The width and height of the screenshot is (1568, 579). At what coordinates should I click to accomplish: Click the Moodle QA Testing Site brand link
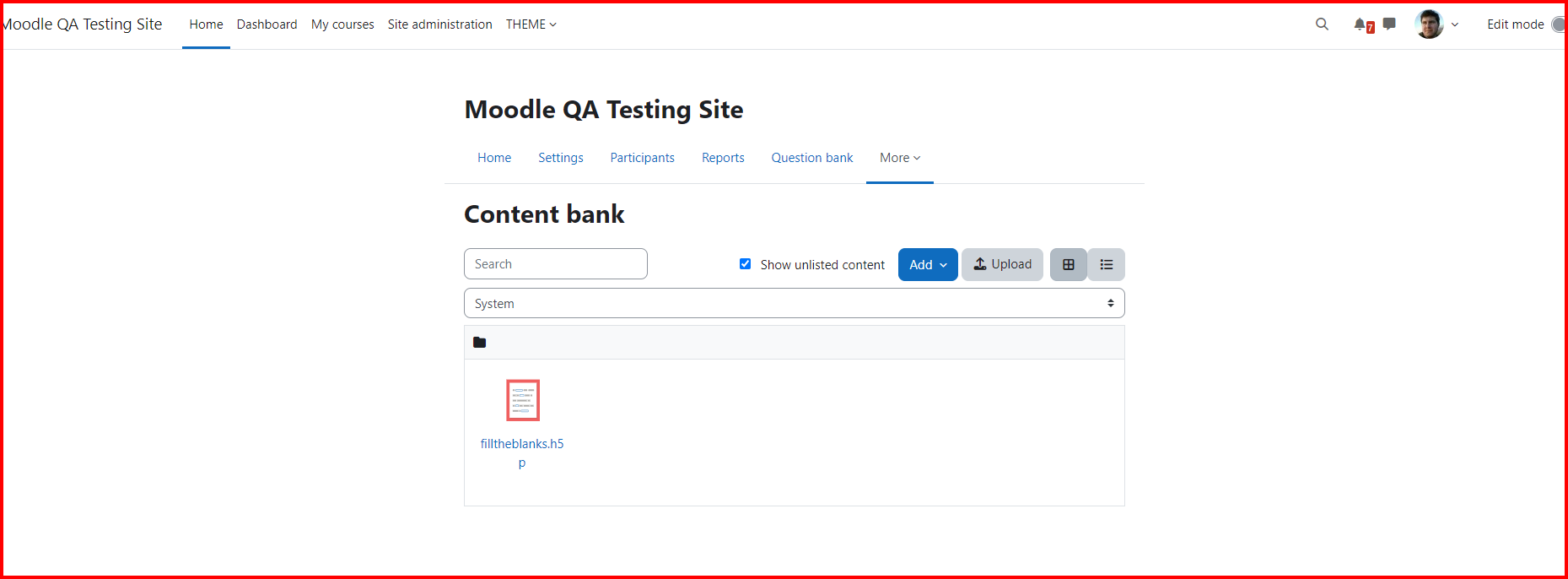pyautogui.click(x=82, y=24)
